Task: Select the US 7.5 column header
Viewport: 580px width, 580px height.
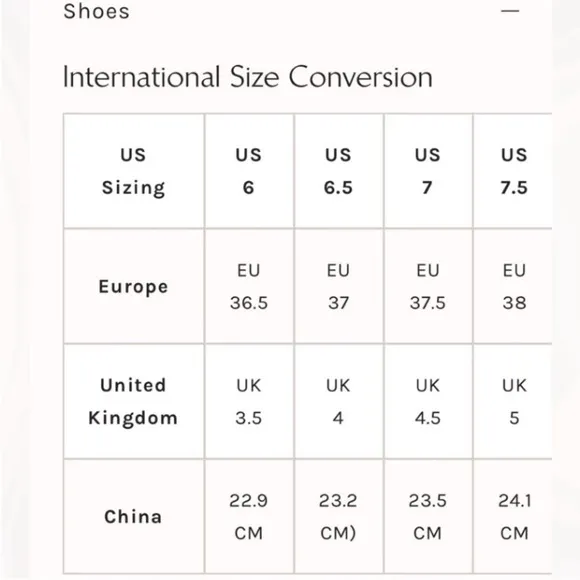Action: tap(513, 171)
